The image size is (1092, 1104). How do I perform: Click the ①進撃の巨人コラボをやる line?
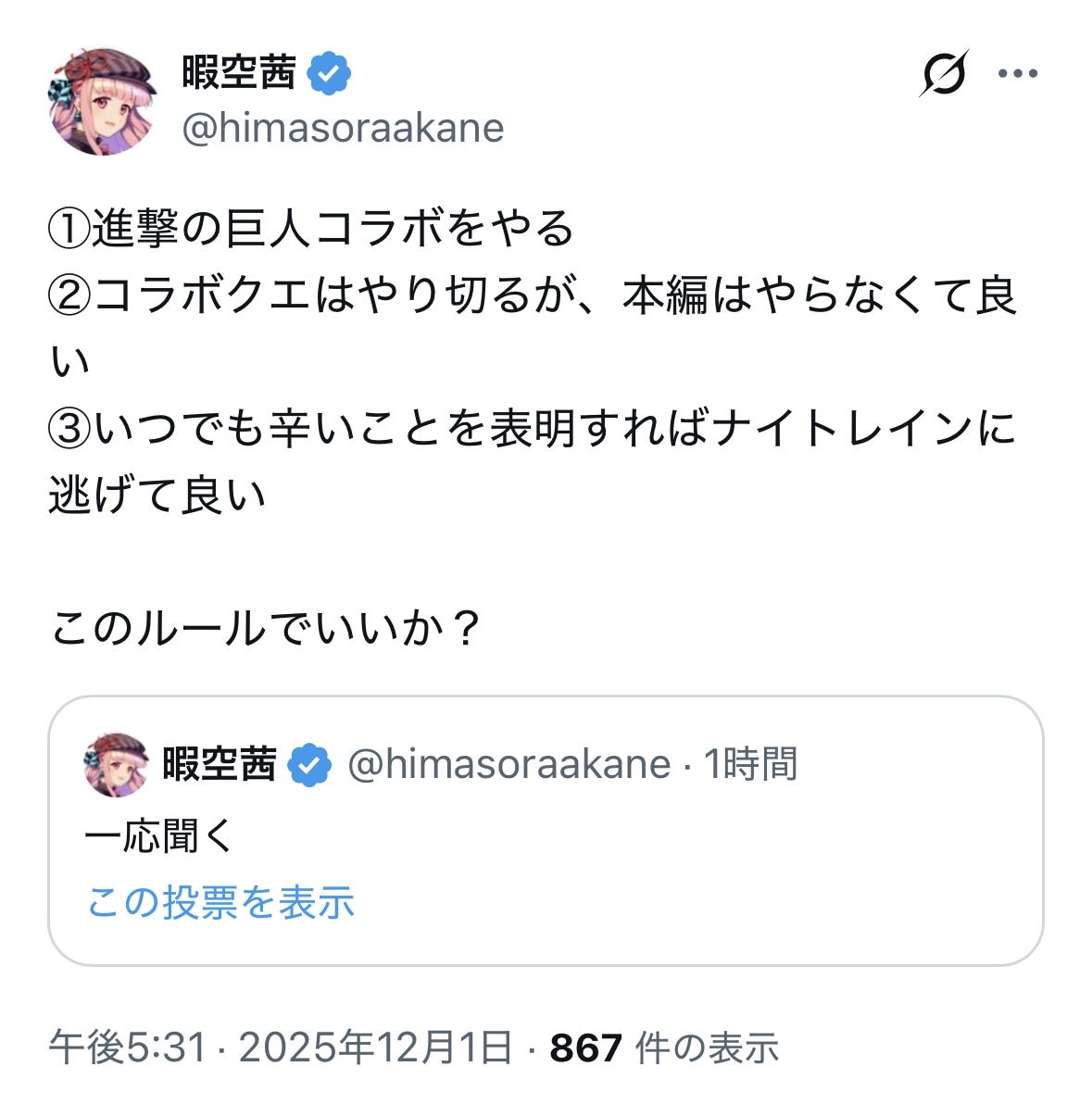tap(311, 229)
